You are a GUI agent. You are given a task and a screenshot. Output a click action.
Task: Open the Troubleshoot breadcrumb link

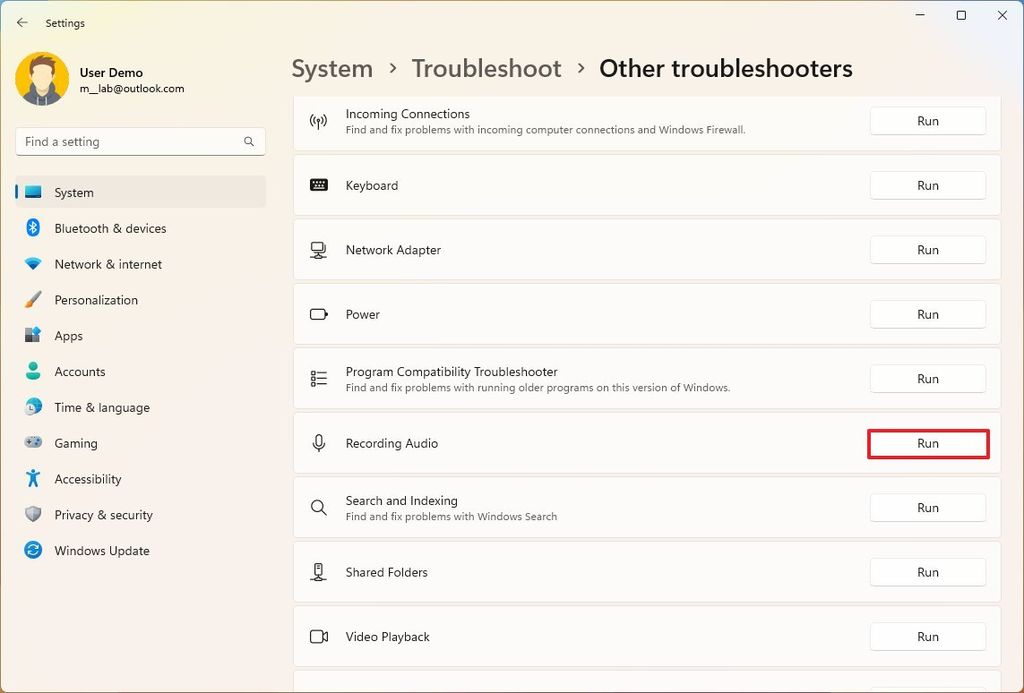click(x=486, y=68)
